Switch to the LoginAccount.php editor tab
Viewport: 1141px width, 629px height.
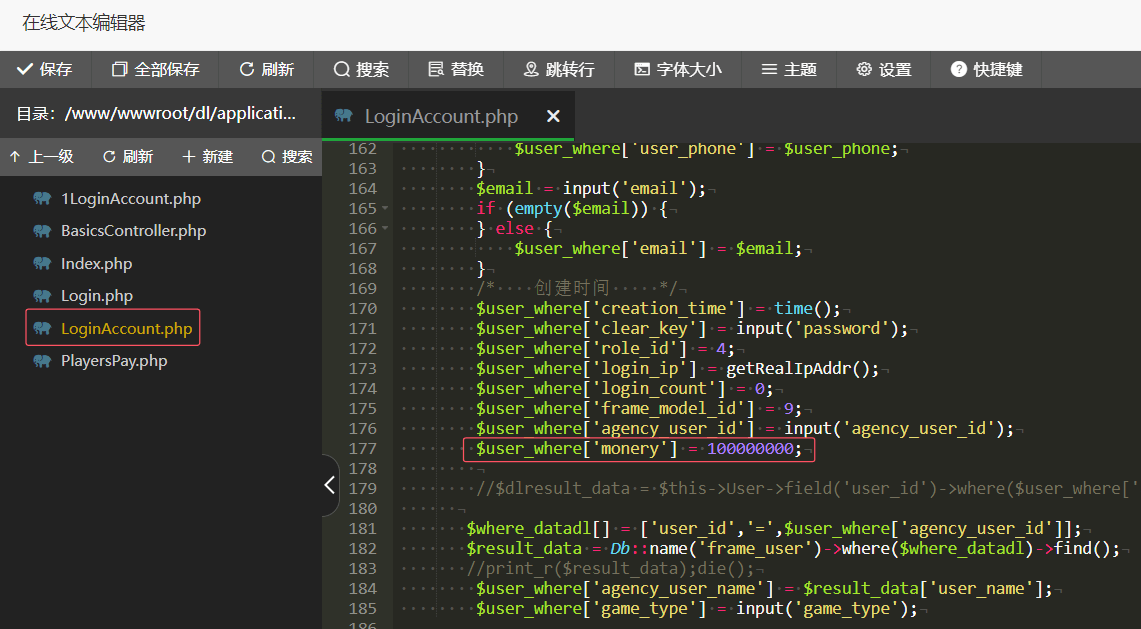pos(440,117)
